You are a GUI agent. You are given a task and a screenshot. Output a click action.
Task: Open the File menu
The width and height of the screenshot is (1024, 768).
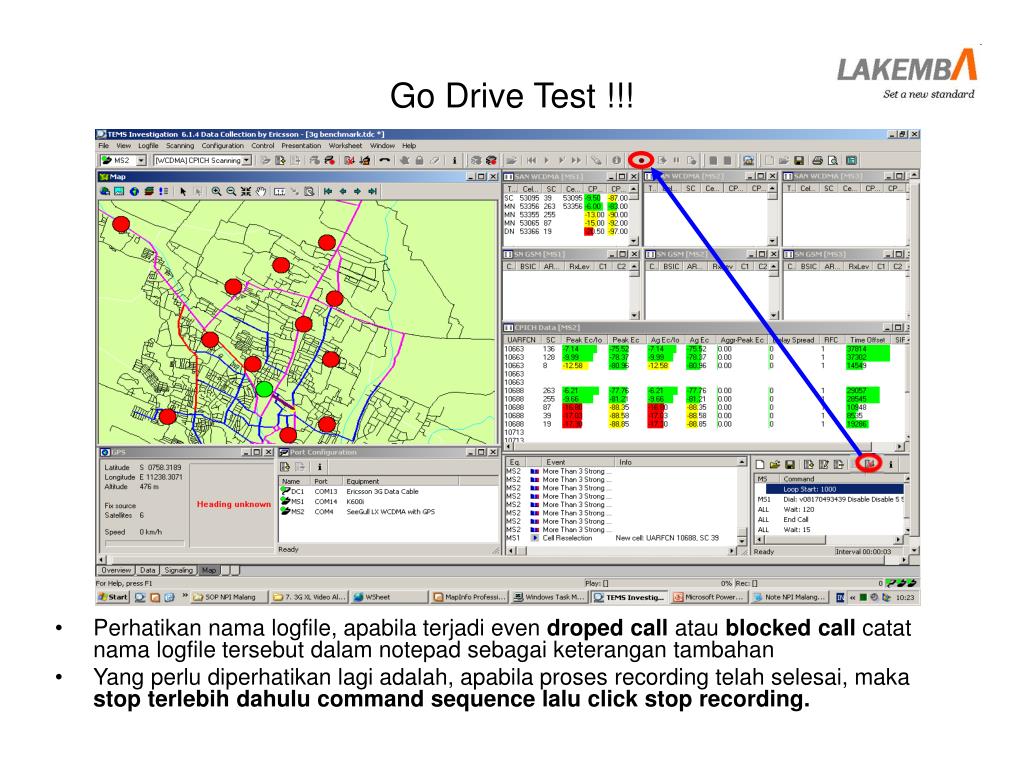(104, 146)
